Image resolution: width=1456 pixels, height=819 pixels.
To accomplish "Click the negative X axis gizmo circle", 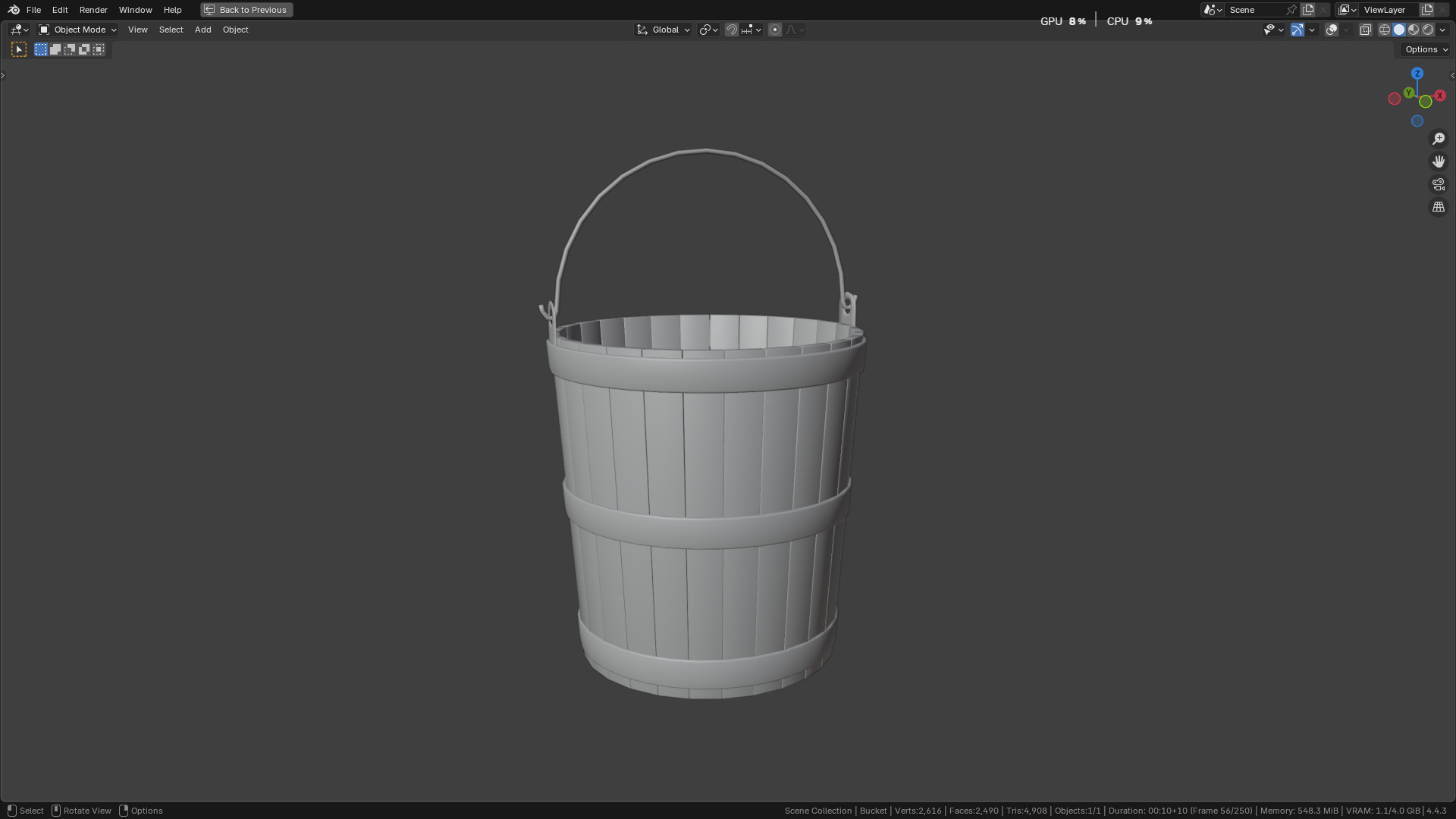I will point(1394,99).
